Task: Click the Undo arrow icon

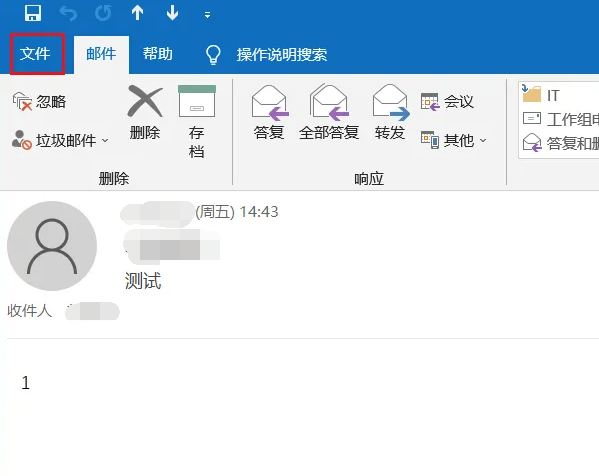Action: pos(68,14)
